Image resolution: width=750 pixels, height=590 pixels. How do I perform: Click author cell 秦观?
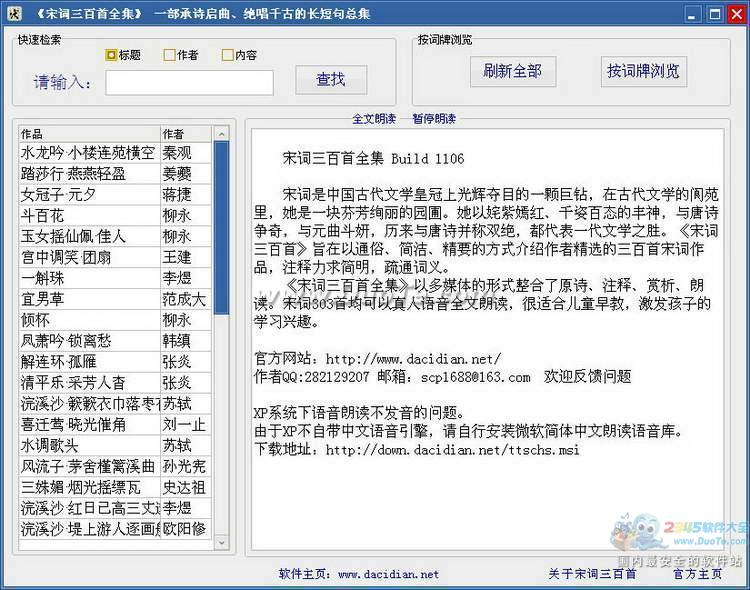click(x=186, y=153)
